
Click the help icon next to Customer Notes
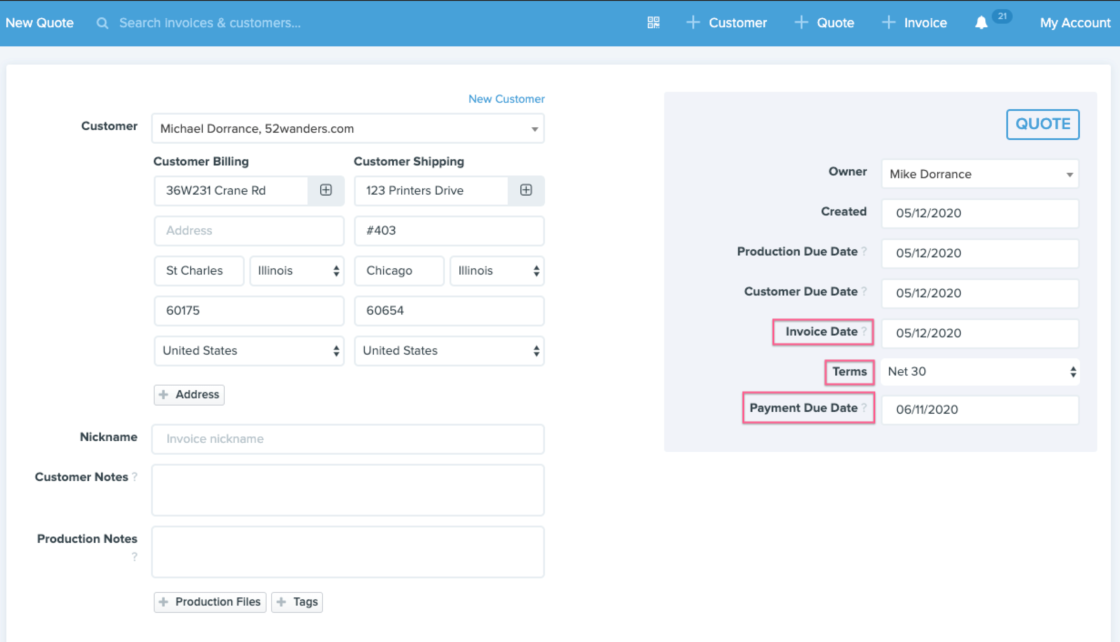point(133,478)
